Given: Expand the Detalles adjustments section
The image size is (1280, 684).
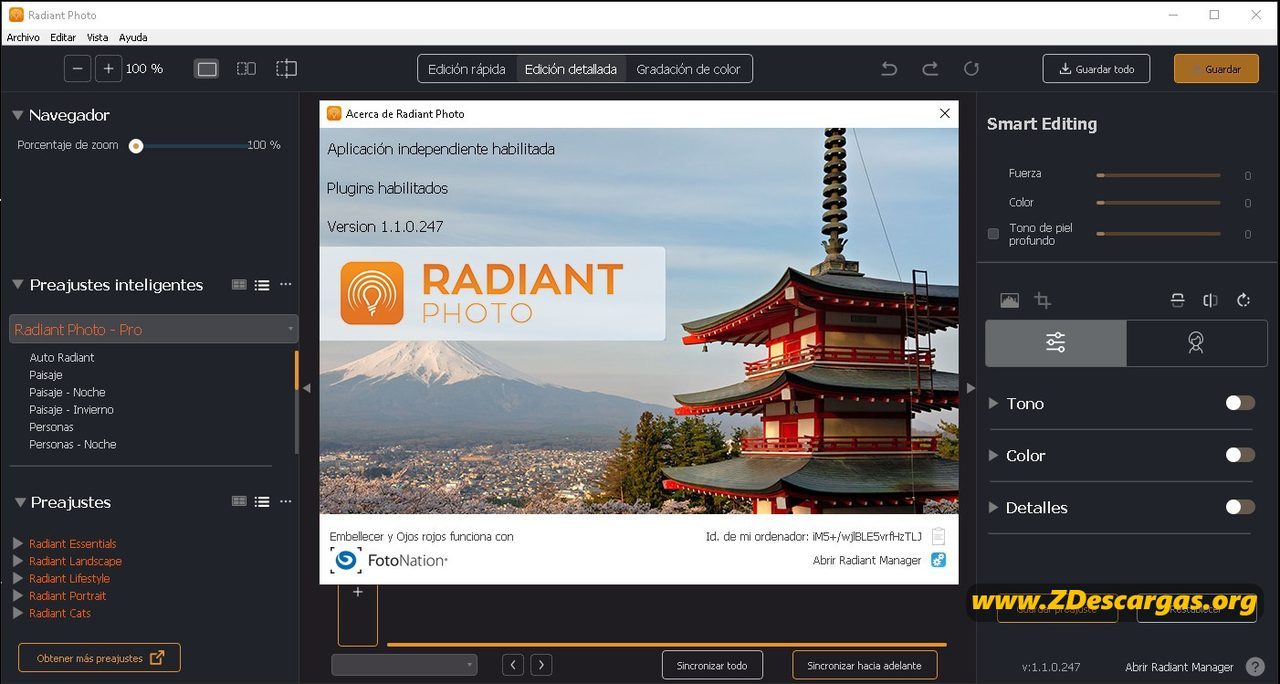Looking at the screenshot, I should click(993, 507).
